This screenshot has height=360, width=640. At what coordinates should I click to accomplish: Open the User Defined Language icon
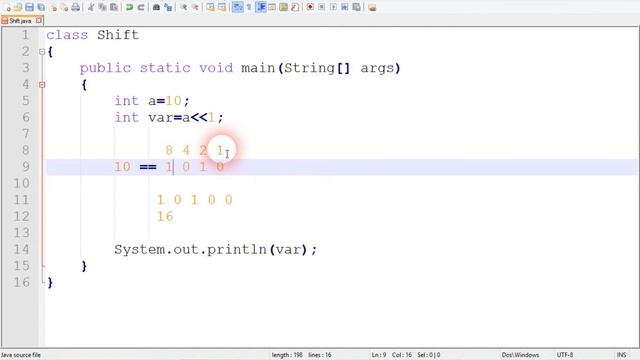pos(272,7)
